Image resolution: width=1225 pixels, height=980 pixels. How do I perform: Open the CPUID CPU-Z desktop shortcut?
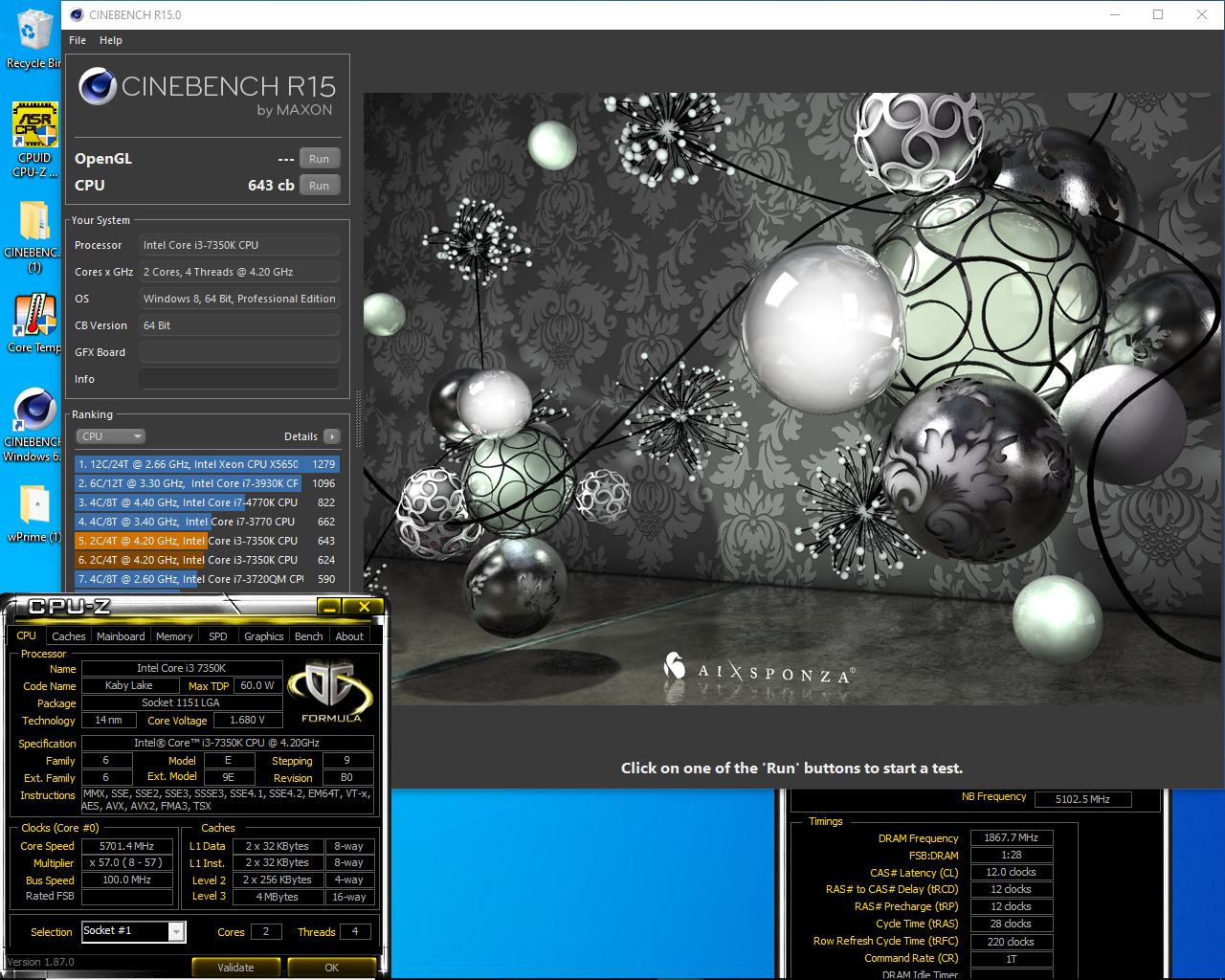34,140
